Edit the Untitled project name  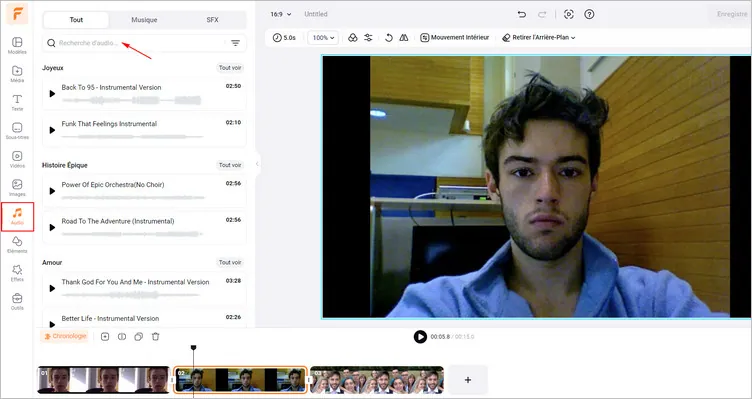316,14
